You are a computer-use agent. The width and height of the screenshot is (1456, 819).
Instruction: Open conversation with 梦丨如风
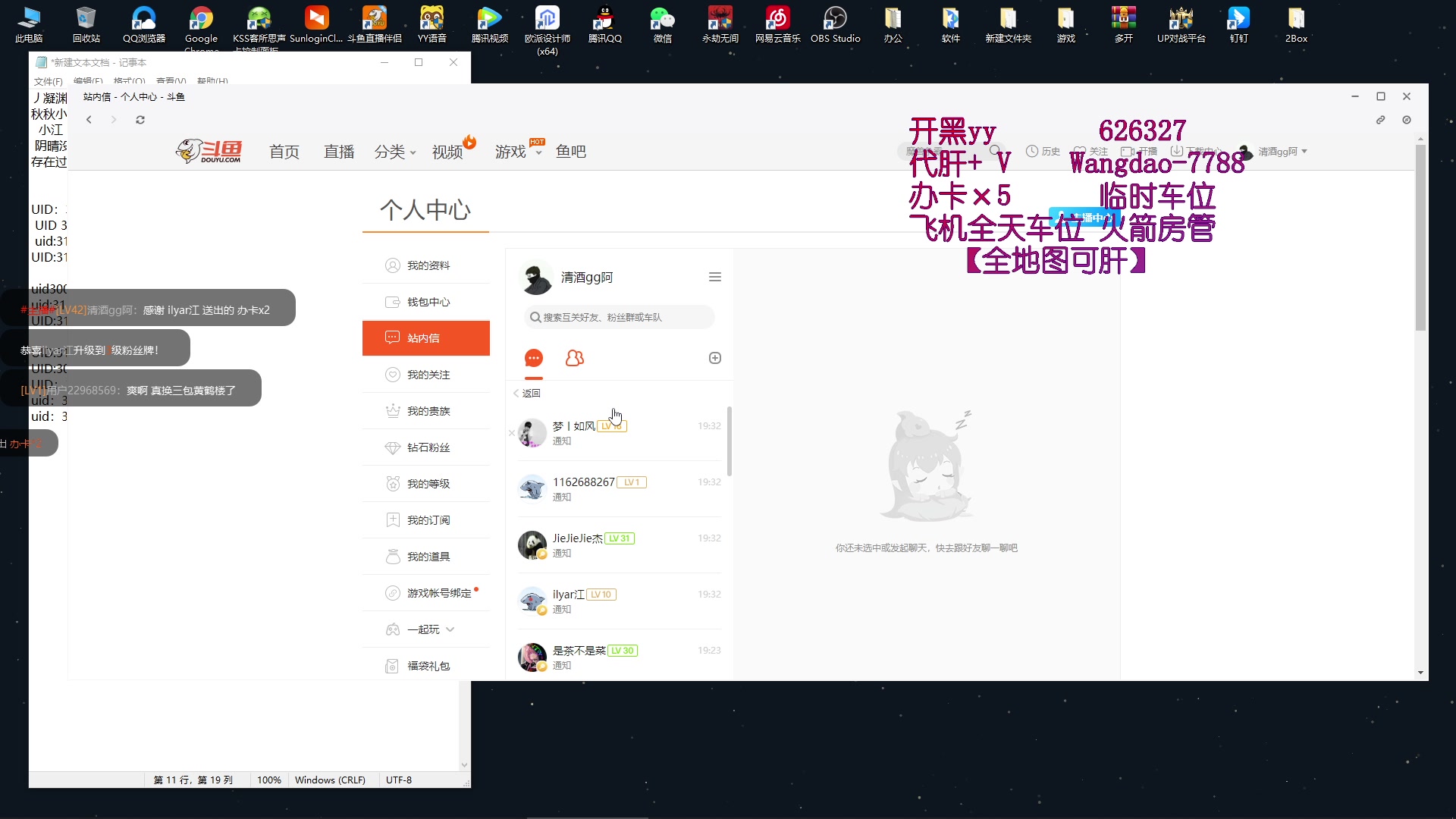620,433
